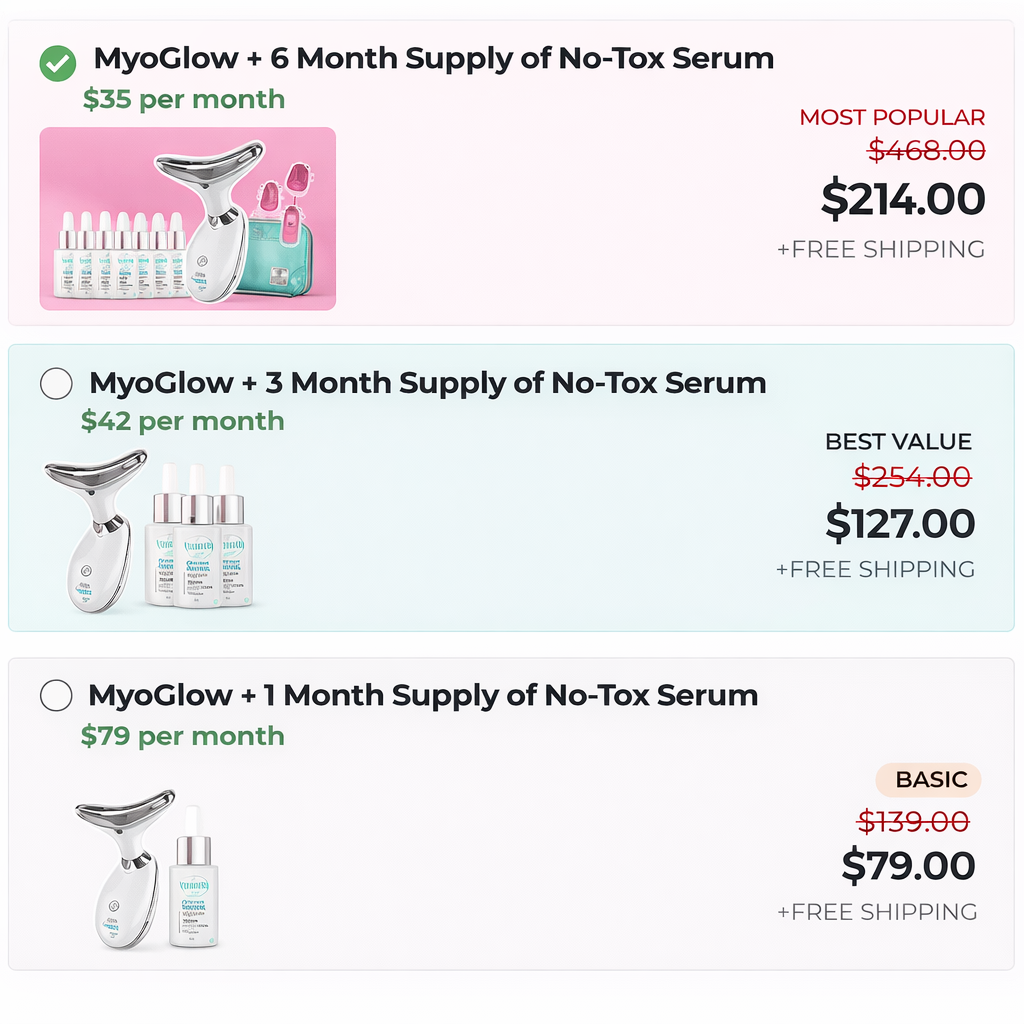Screen dimensions: 1024x1024
Task: Click the $79.00 price
Action: (908, 865)
